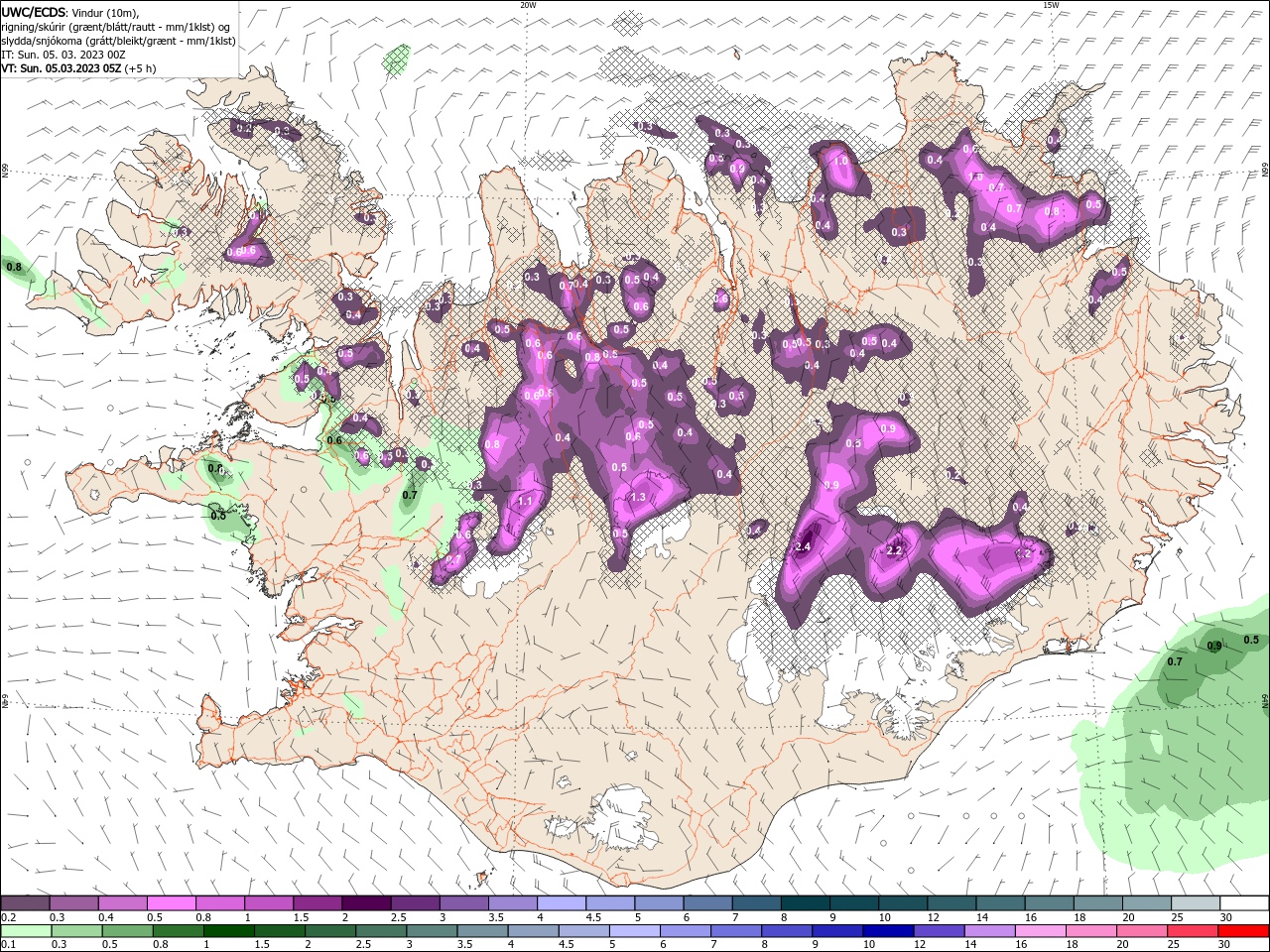Click the 'IT: Sun. 05. 03. 2023 00Z' line

pyautogui.click(x=63, y=55)
